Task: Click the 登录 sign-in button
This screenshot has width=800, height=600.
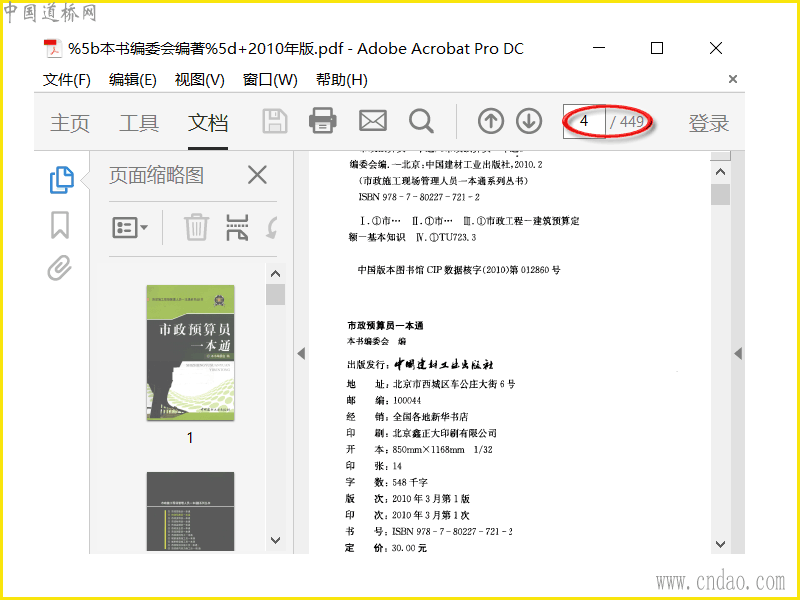Action: click(x=709, y=123)
